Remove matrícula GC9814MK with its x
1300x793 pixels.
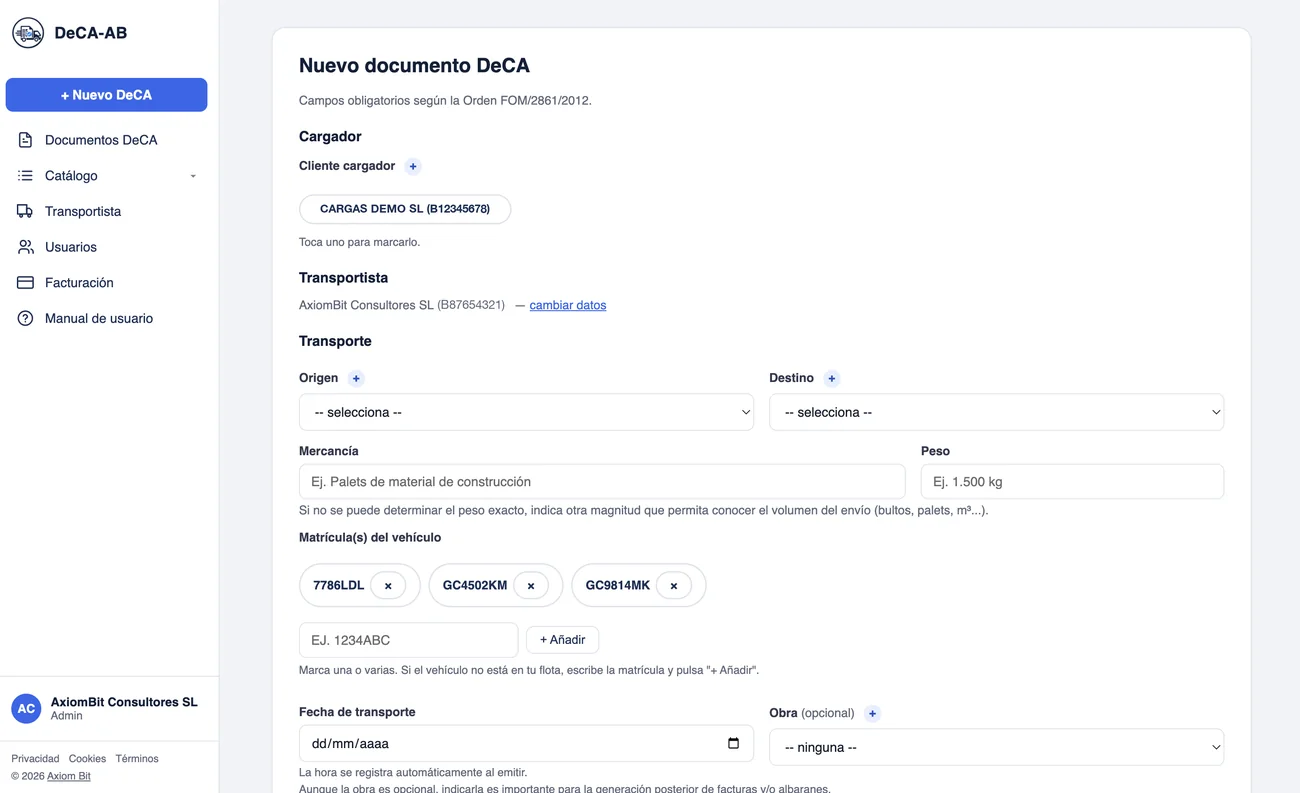(674, 586)
